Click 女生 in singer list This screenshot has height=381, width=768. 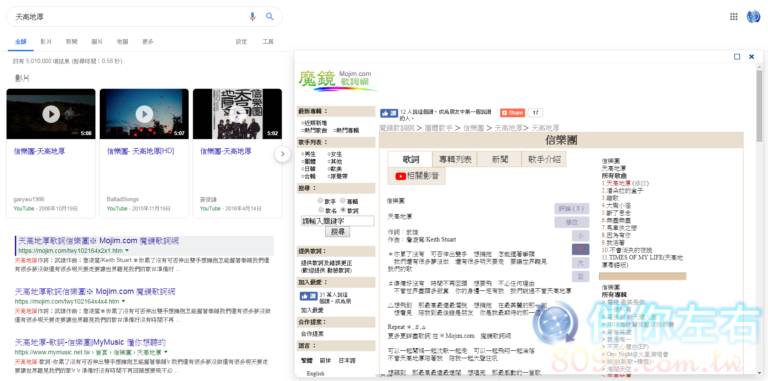click(336, 154)
